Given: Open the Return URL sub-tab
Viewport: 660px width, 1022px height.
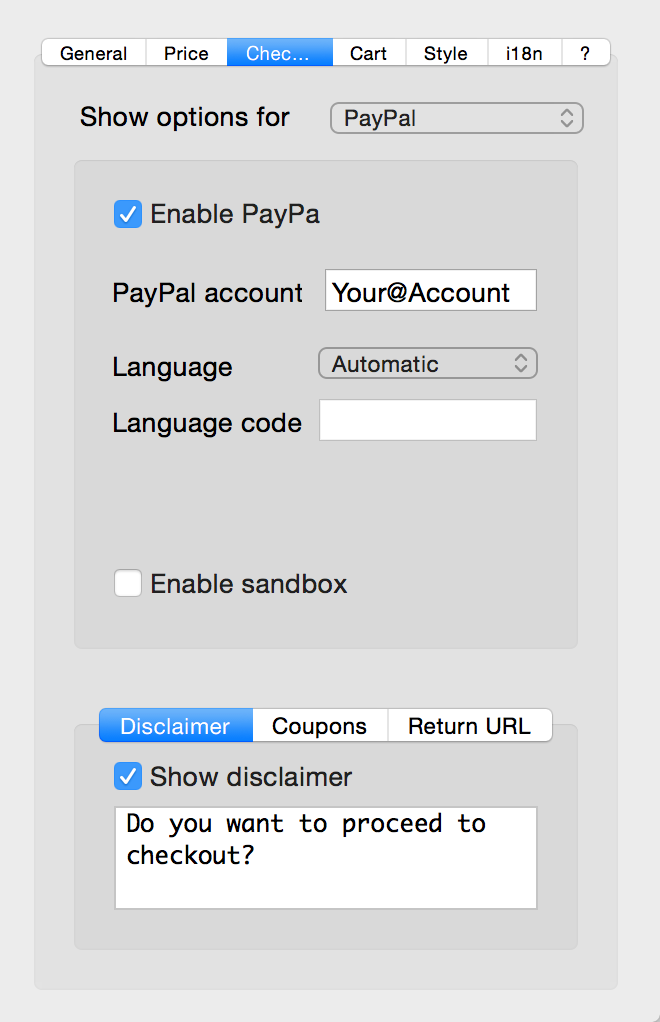Looking at the screenshot, I should [470, 725].
